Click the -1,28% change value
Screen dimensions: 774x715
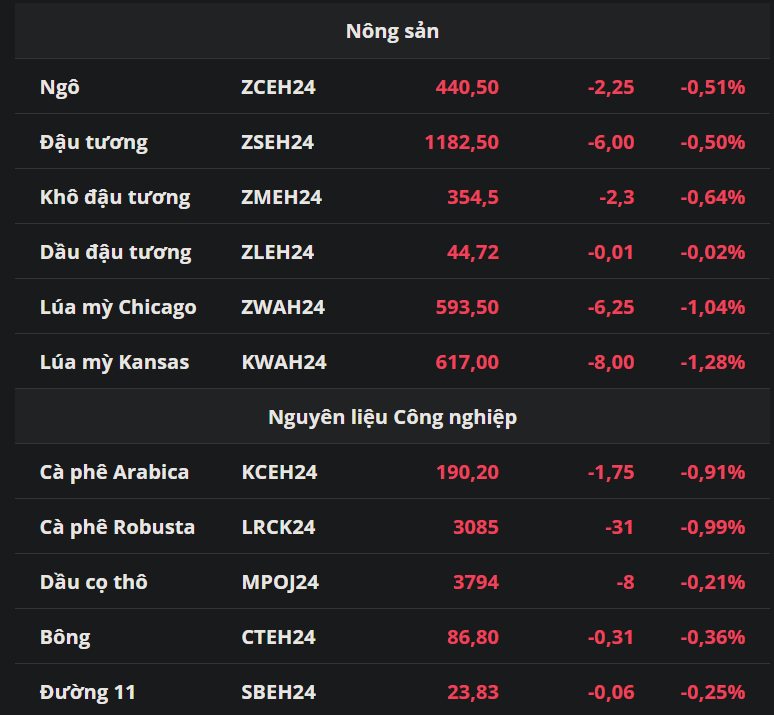click(x=712, y=362)
